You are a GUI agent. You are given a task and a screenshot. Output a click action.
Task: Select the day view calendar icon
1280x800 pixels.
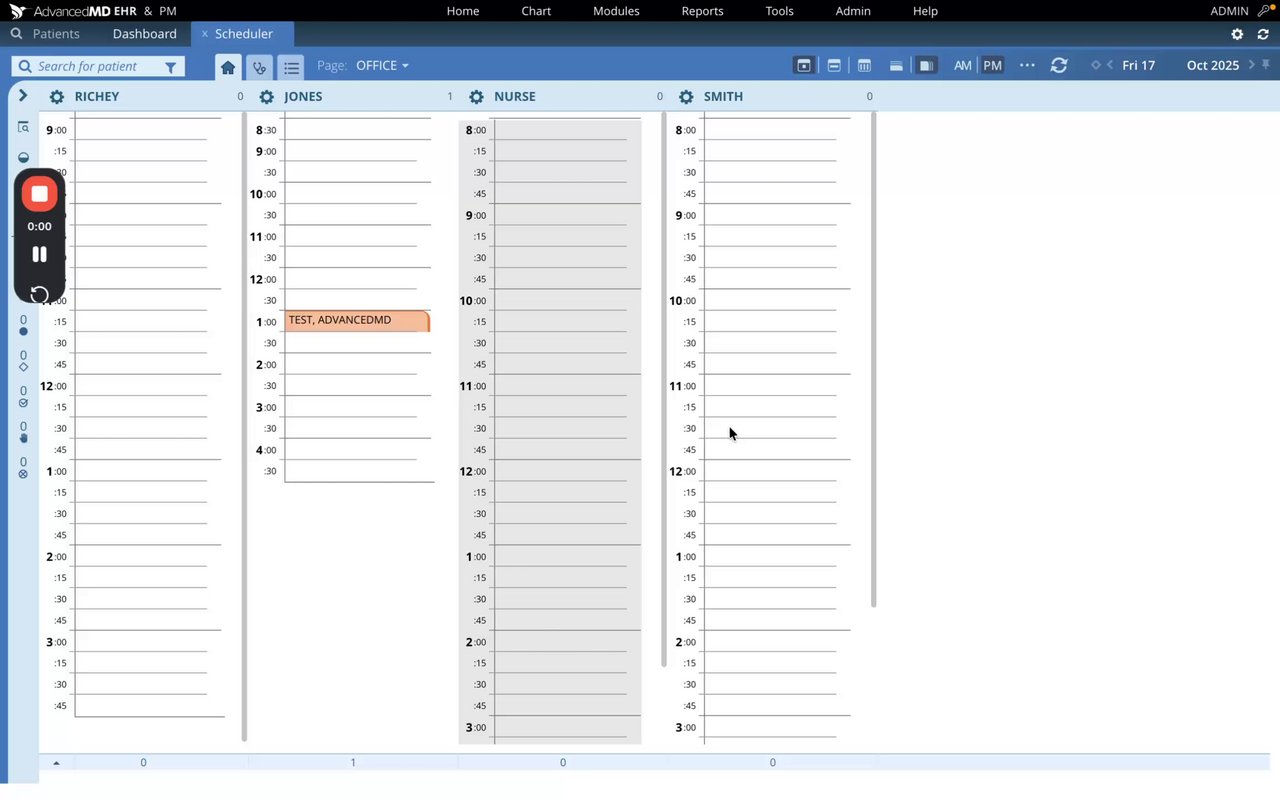(x=803, y=66)
